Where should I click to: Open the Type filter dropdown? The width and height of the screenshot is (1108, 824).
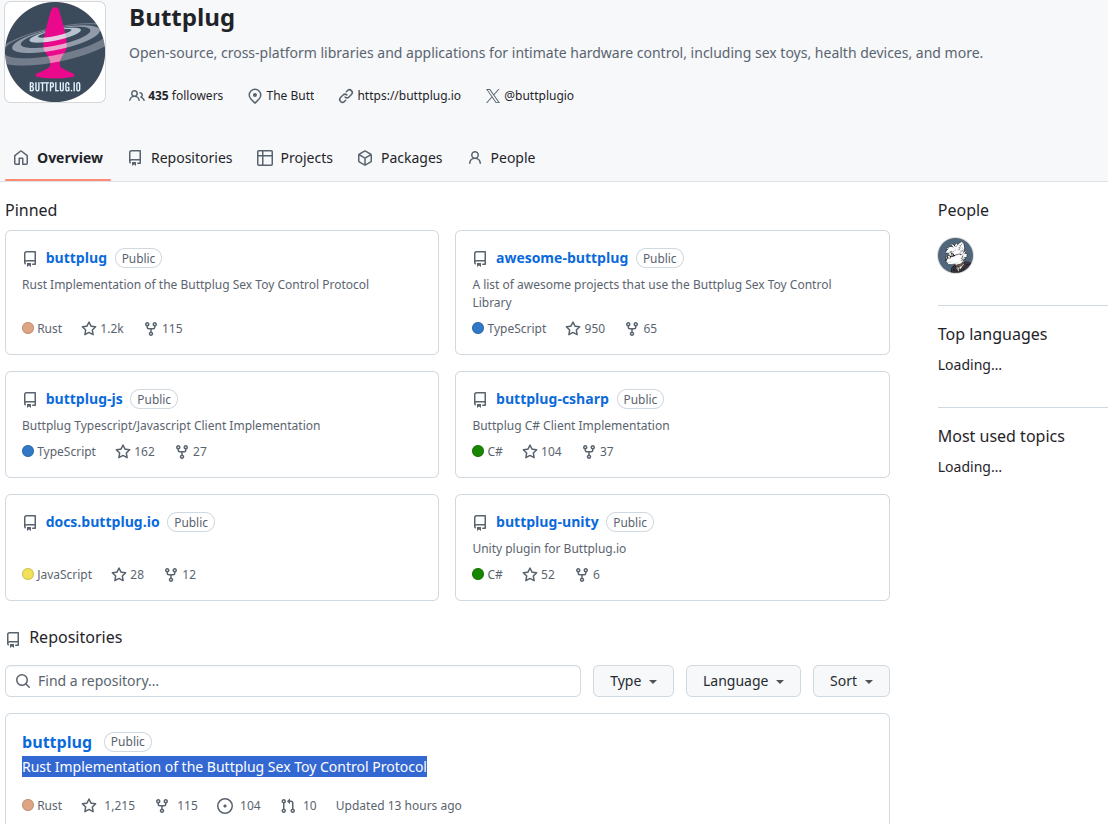coord(633,681)
